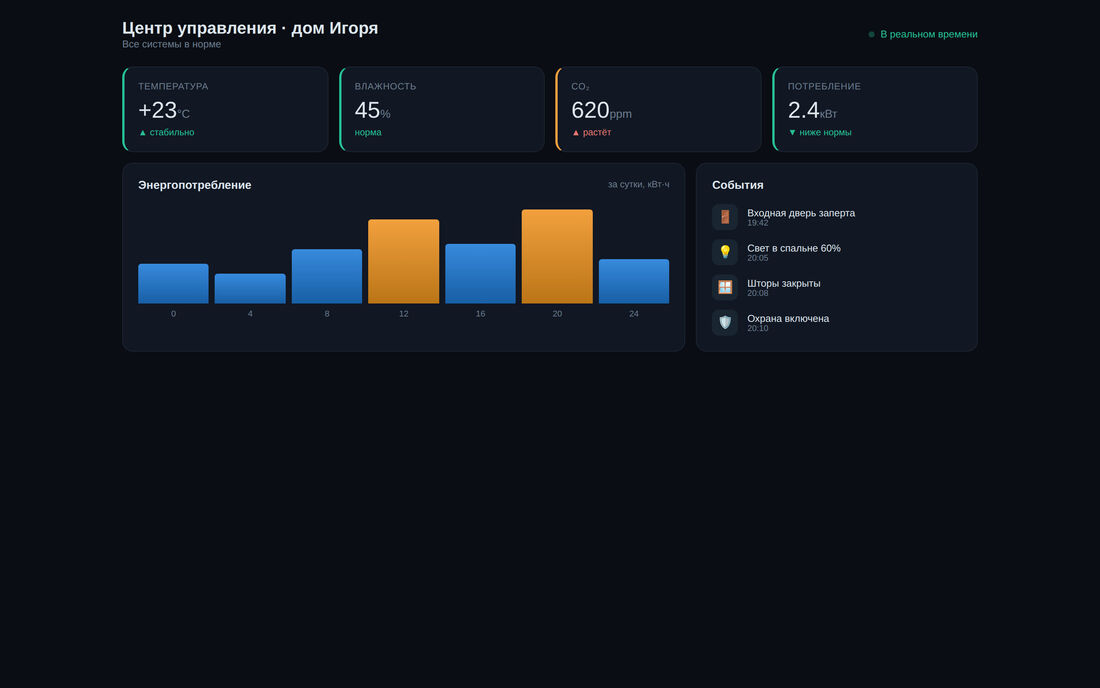Click the blue energy bar labeled 24

633,281
